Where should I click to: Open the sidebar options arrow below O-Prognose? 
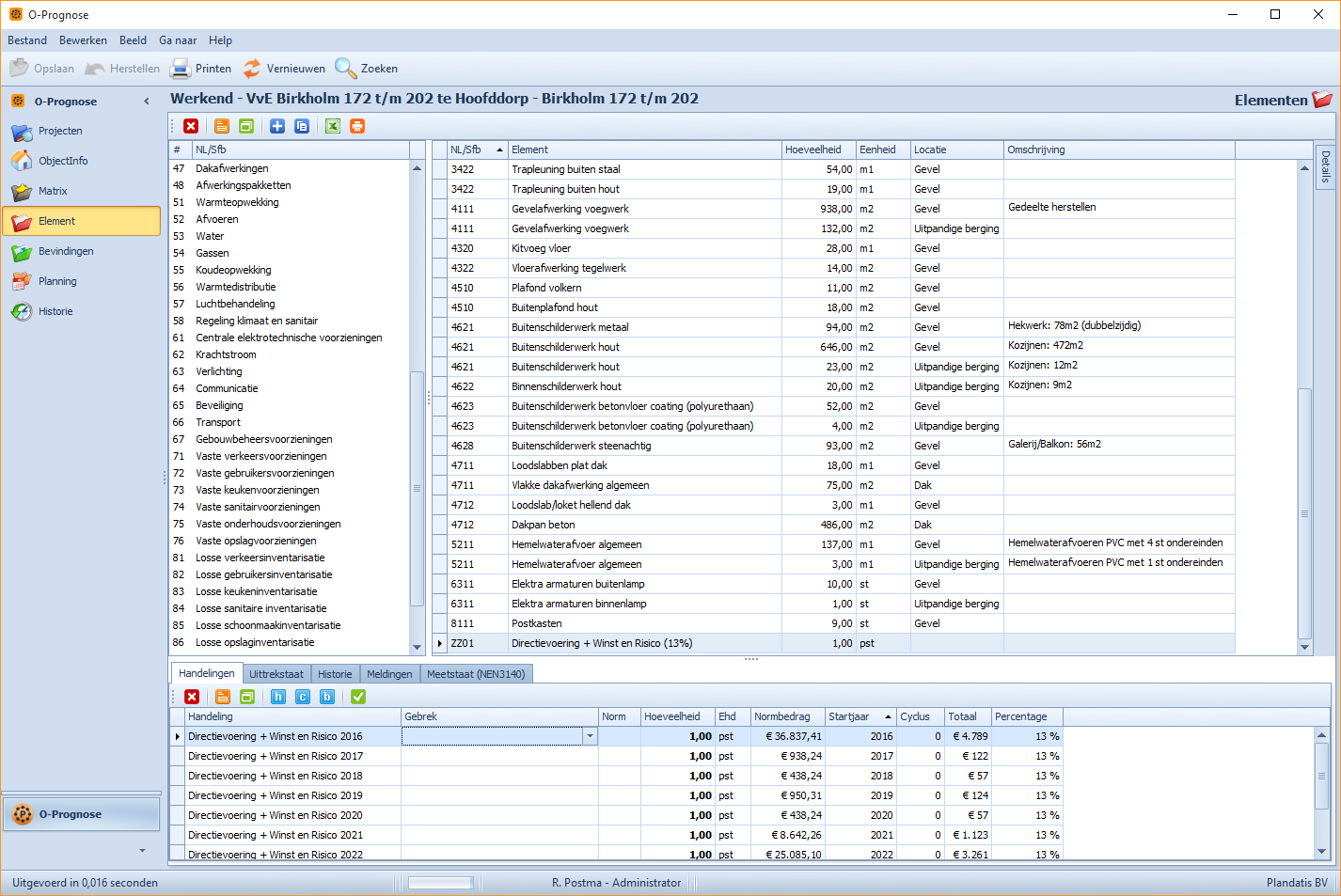[143, 850]
